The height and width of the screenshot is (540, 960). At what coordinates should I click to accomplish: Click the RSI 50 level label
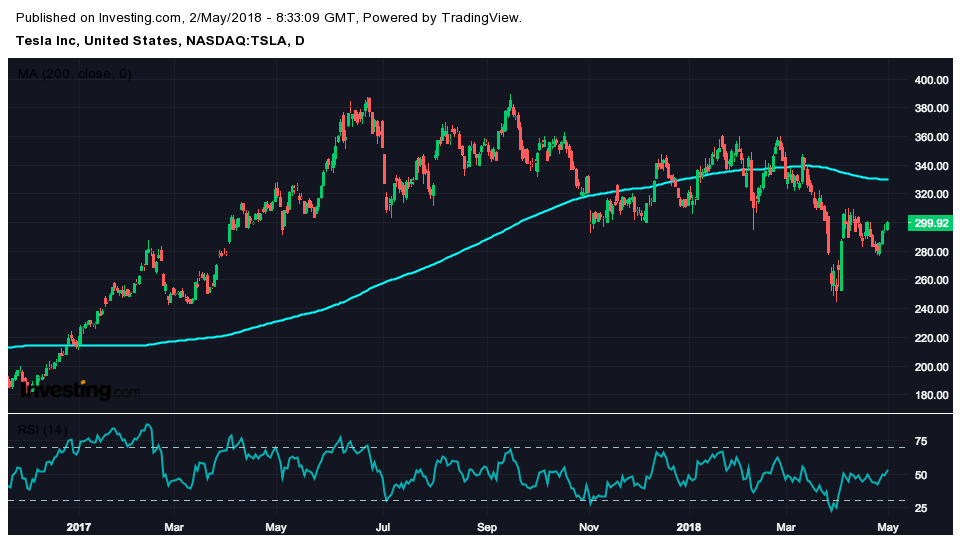click(x=921, y=475)
